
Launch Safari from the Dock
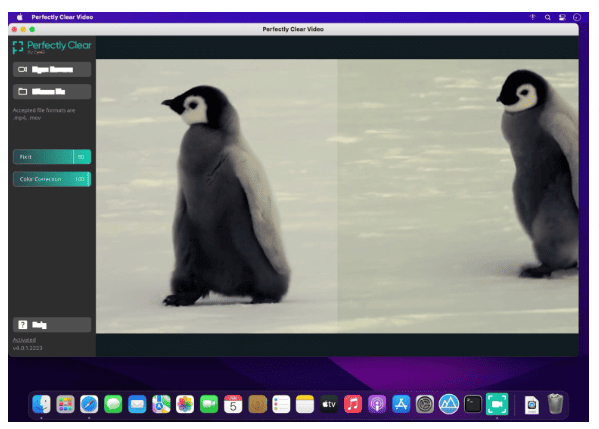coord(89,404)
